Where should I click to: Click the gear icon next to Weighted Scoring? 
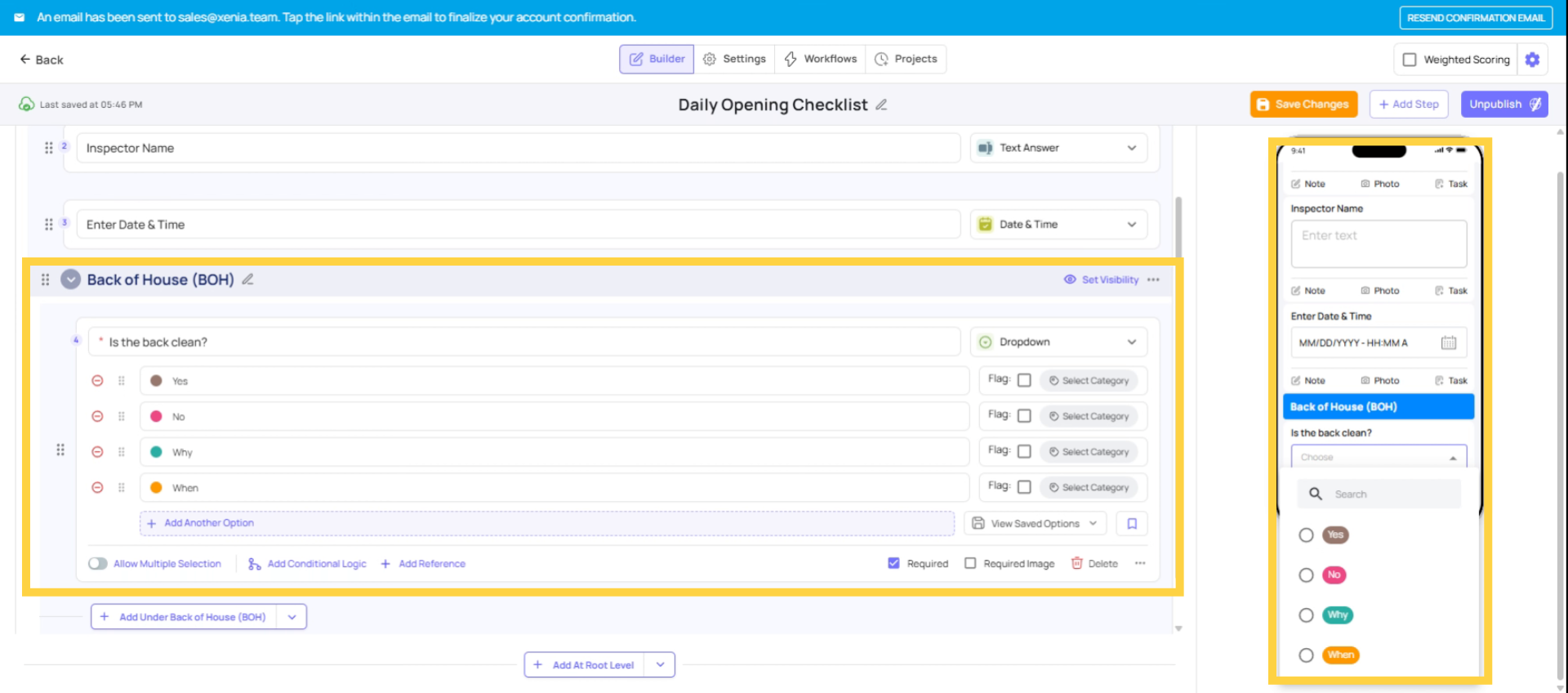pyautogui.click(x=1532, y=60)
